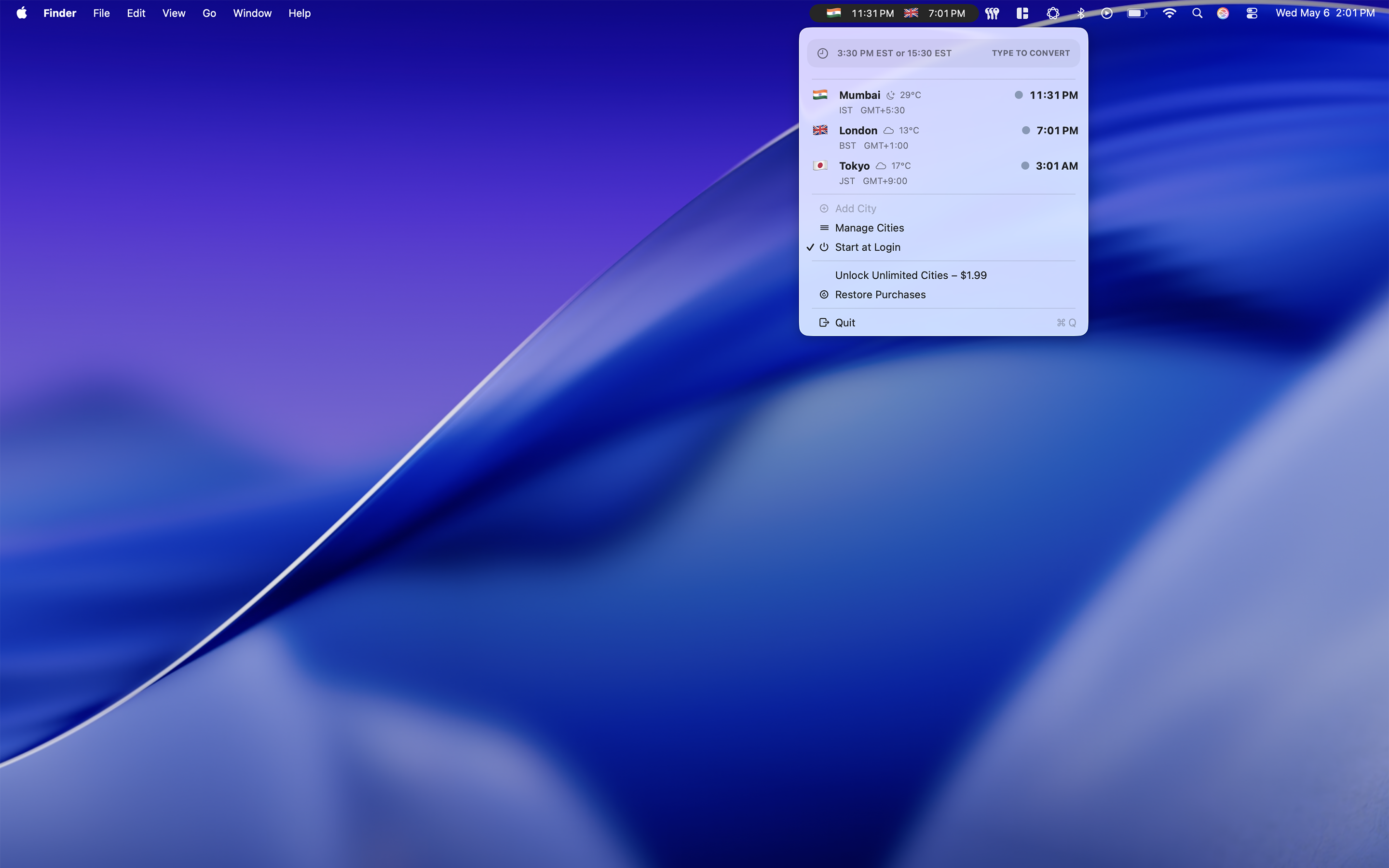
Task: Click the India flag beside Mumbai
Action: click(x=819, y=95)
